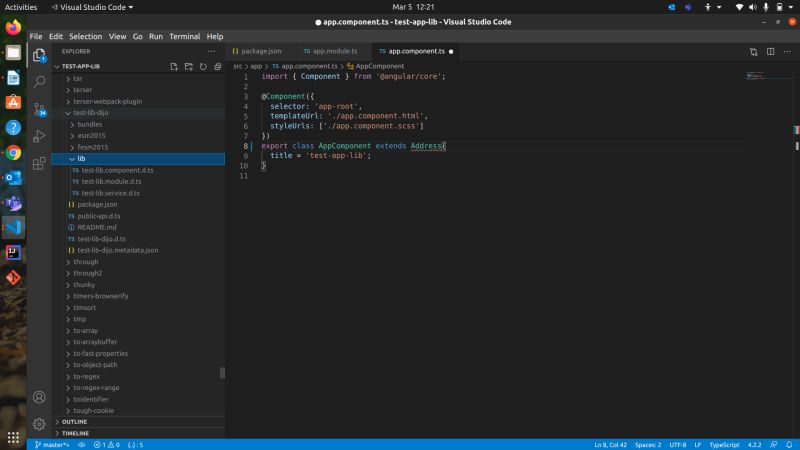Expand the bundles folder
Image resolution: width=800 pixels, height=450 pixels.
pyautogui.click(x=90, y=124)
